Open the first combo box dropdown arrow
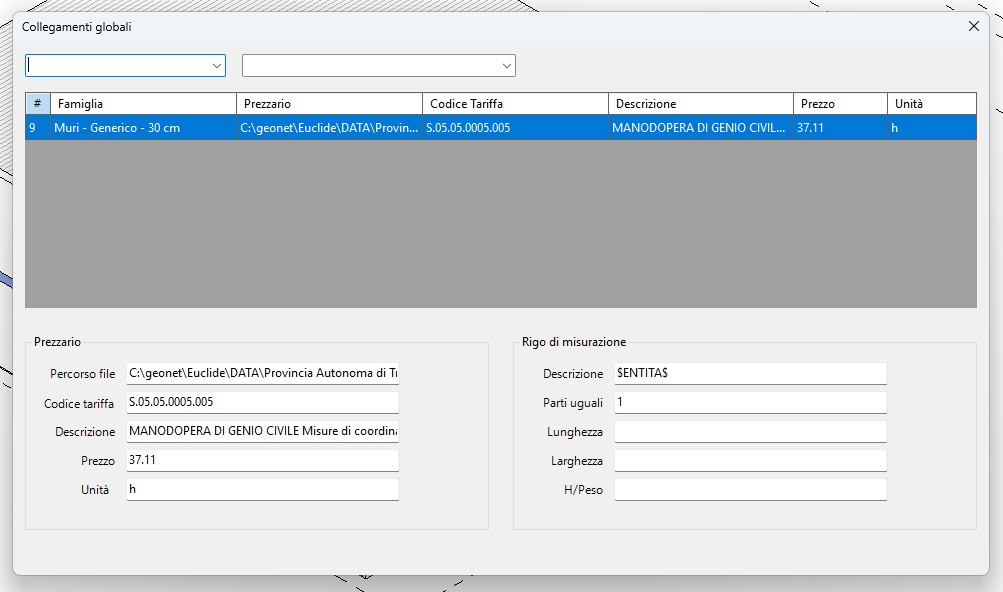 coord(217,65)
